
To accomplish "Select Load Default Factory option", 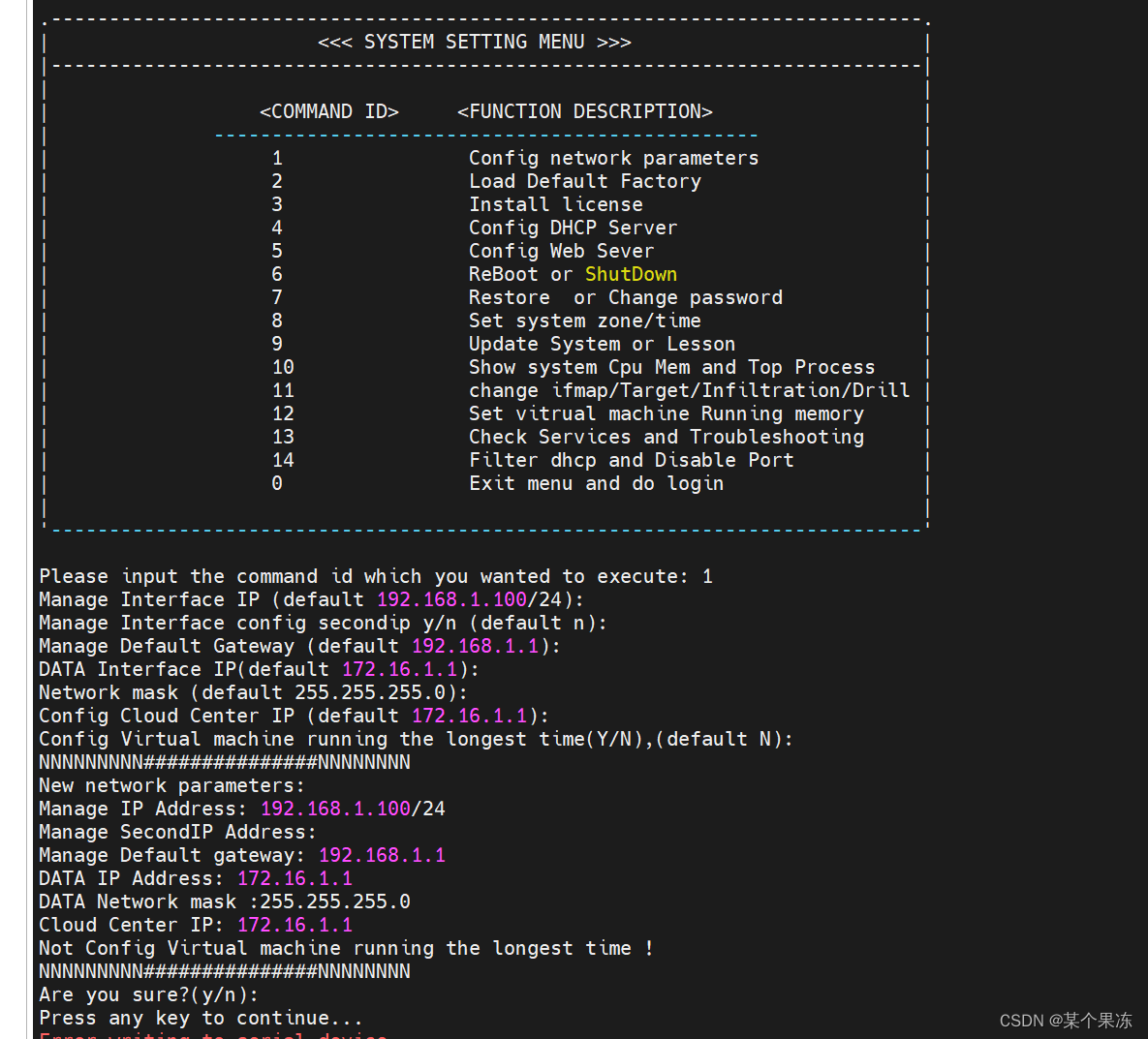I will [x=584, y=180].
